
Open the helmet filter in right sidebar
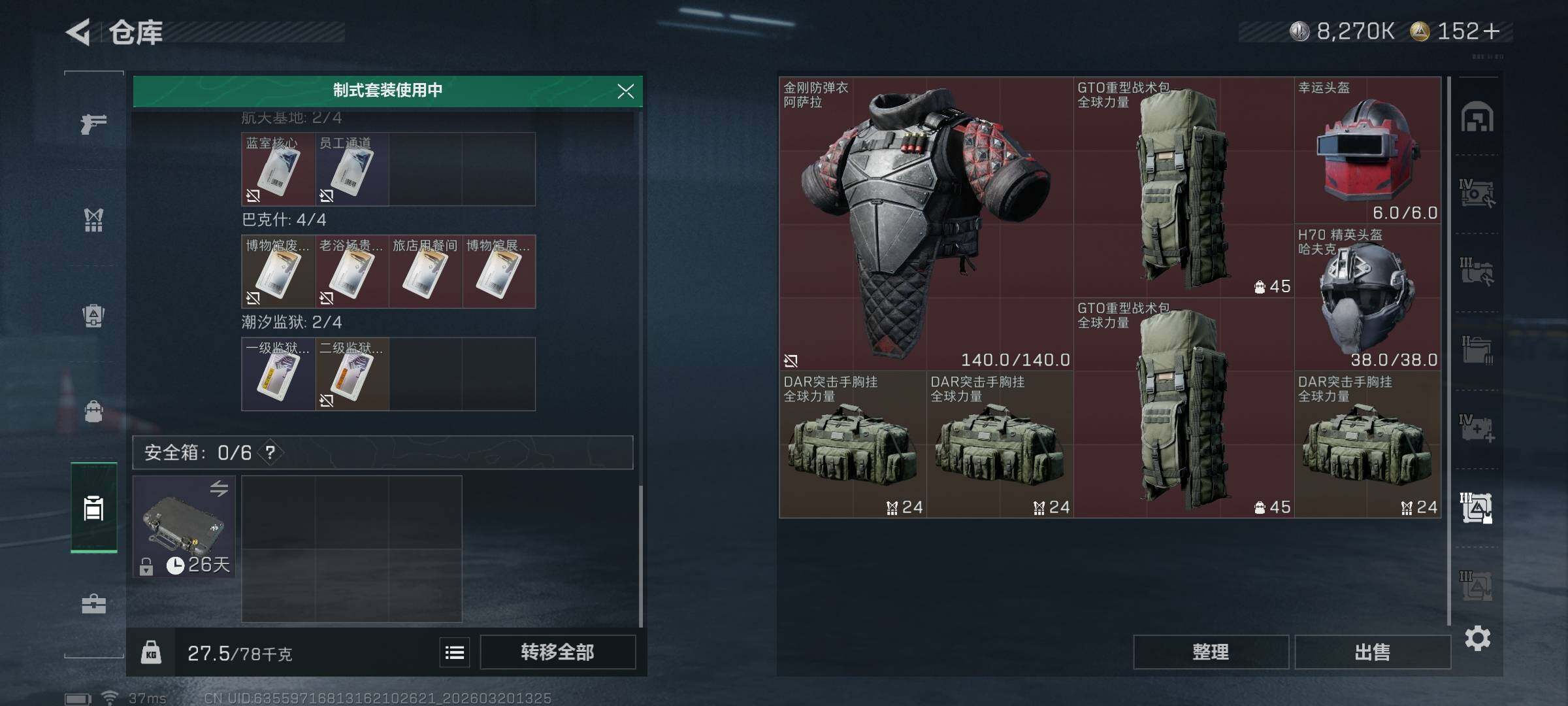coord(1477,118)
